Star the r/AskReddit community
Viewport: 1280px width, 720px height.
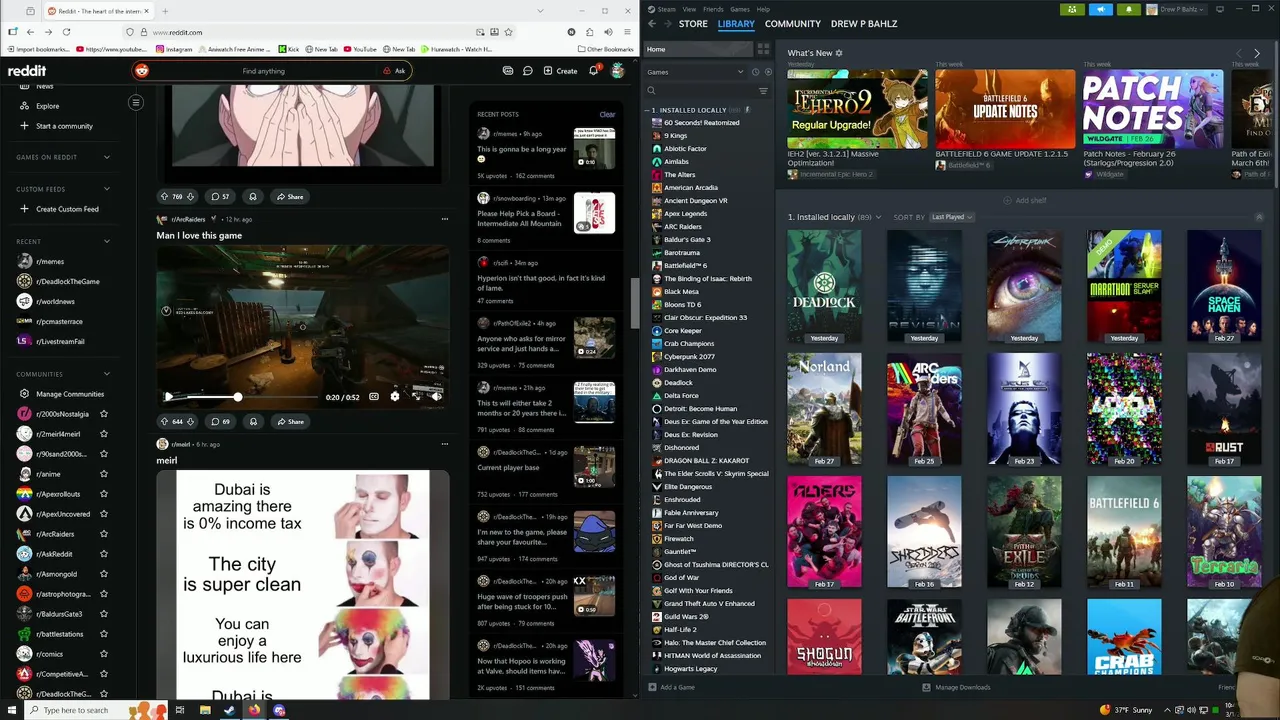(104, 554)
